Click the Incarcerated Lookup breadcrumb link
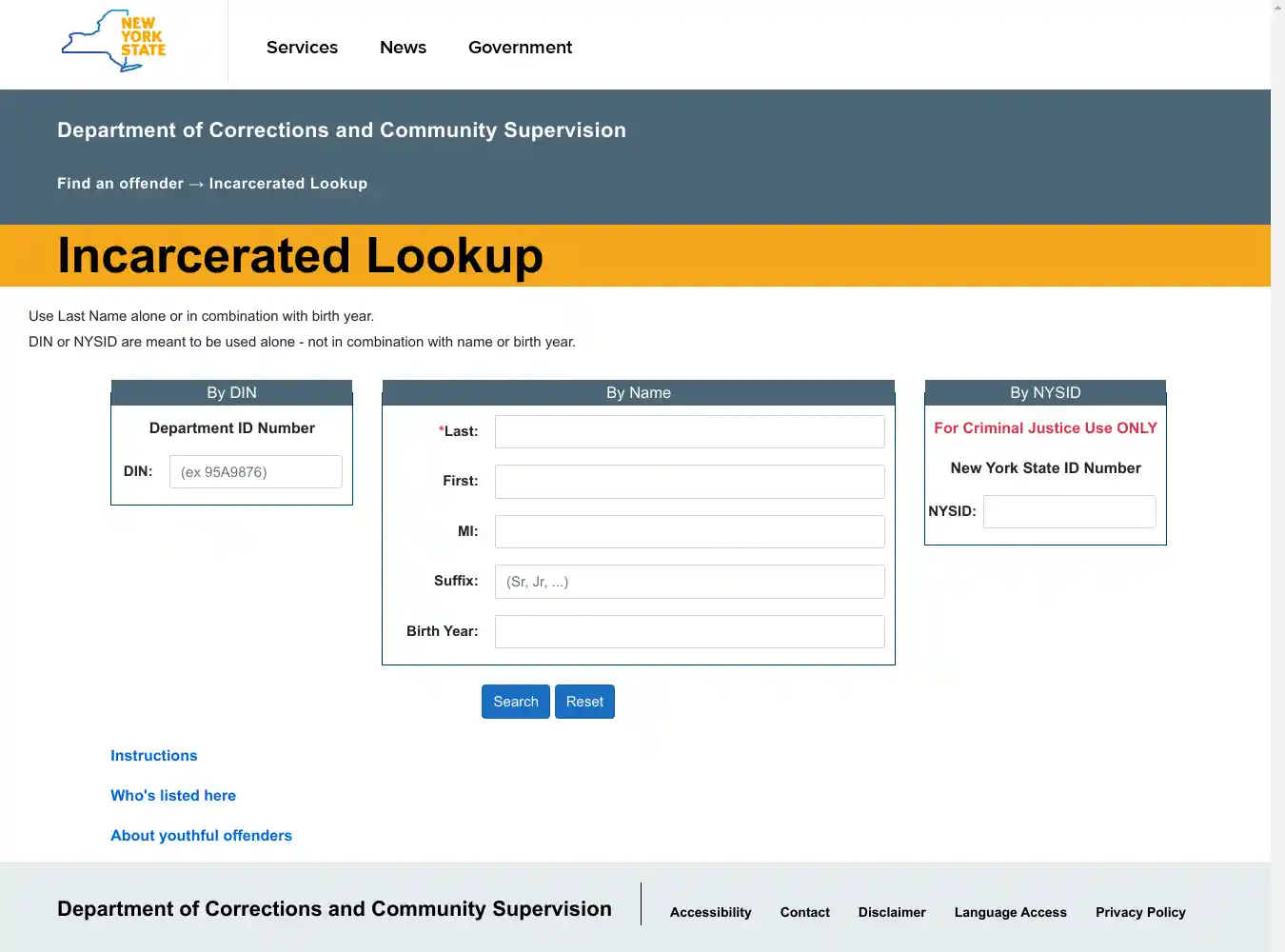 288,184
